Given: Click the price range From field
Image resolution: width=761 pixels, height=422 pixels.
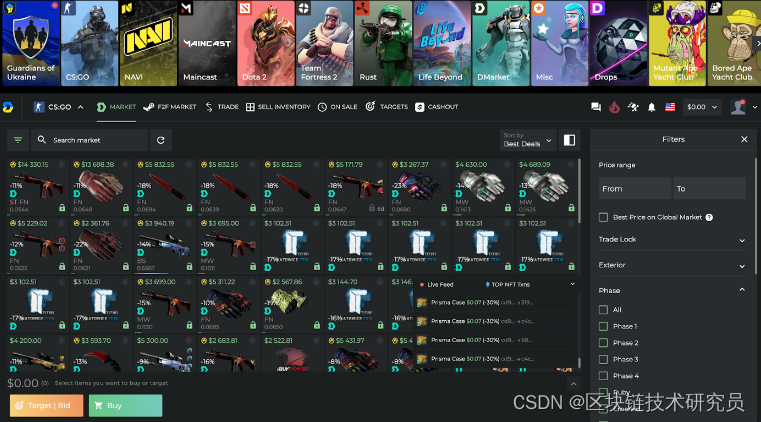Looking at the screenshot, I should pos(635,189).
